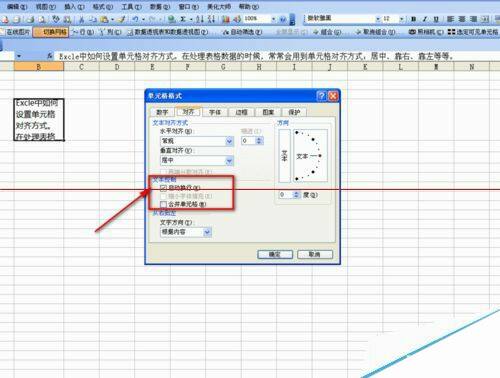
Task: Click the fx insert function icon
Action: (50, 56)
